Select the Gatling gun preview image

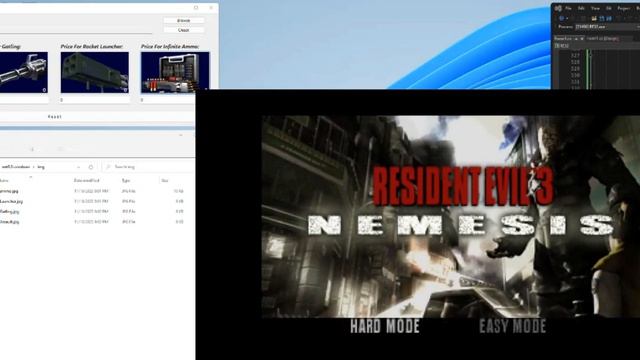tap(23, 73)
